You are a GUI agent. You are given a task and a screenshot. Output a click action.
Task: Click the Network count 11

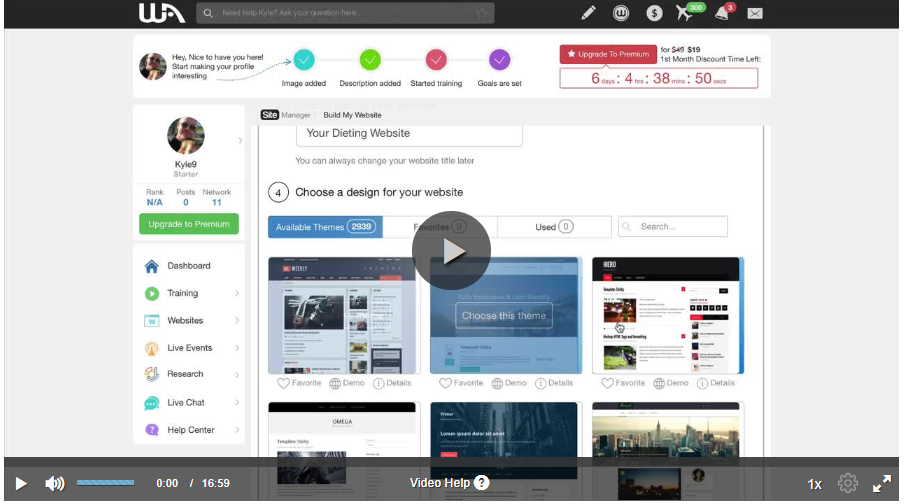216,203
